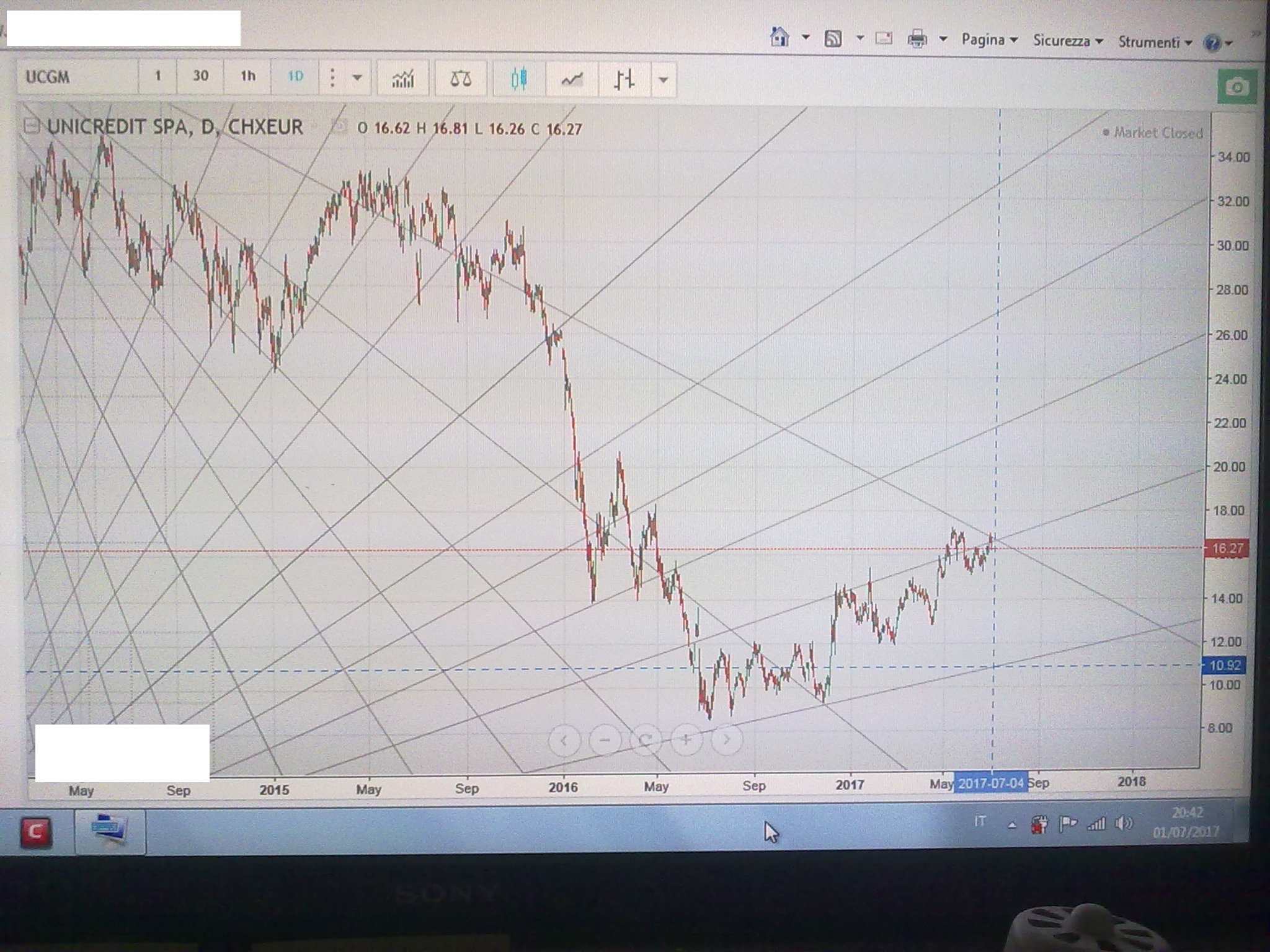The image size is (1270, 952).
Task: Open the Strumenti menu
Action: [x=1155, y=42]
